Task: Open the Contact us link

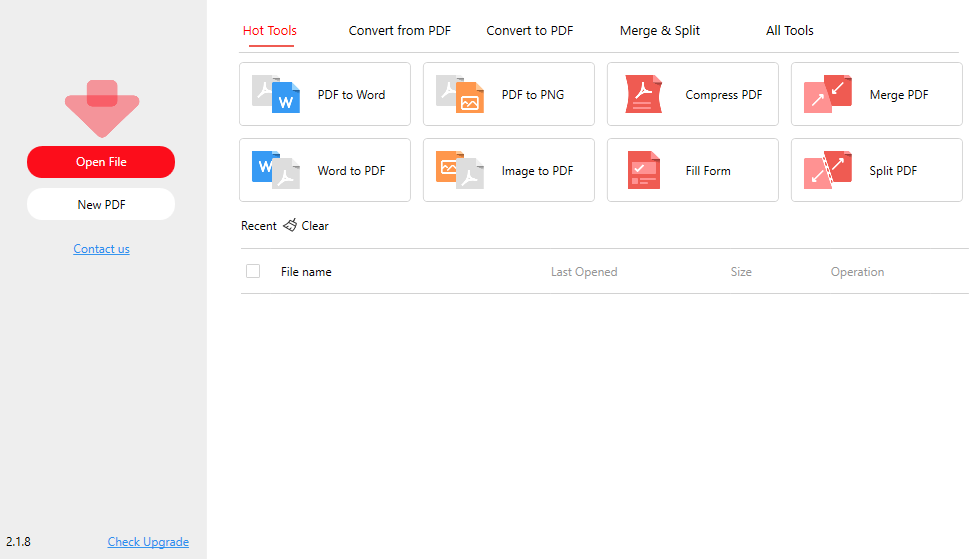Action: (x=102, y=249)
